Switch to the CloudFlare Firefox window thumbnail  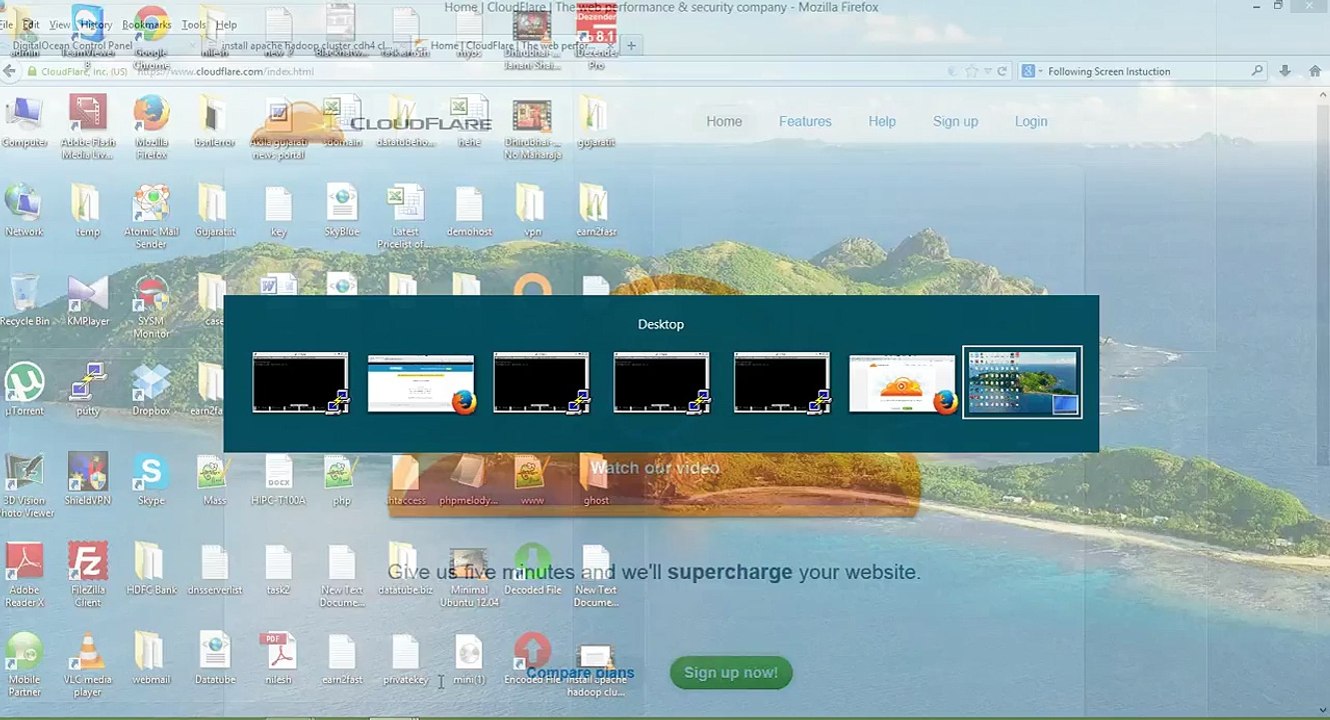[902, 383]
